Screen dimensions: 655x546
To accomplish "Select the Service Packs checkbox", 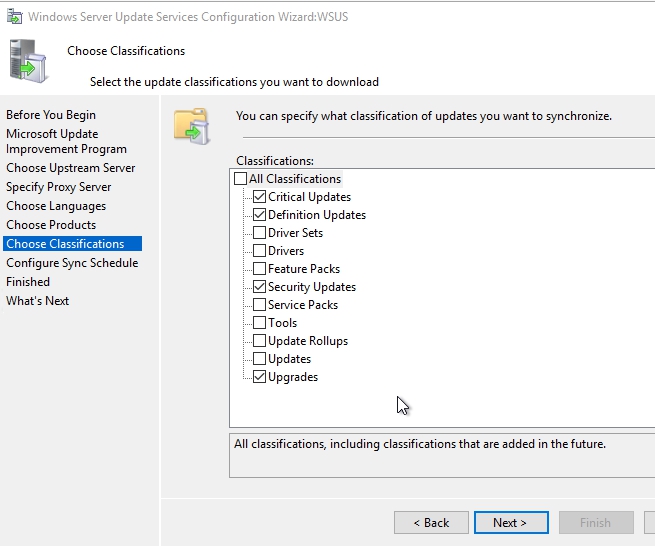I will (x=260, y=305).
